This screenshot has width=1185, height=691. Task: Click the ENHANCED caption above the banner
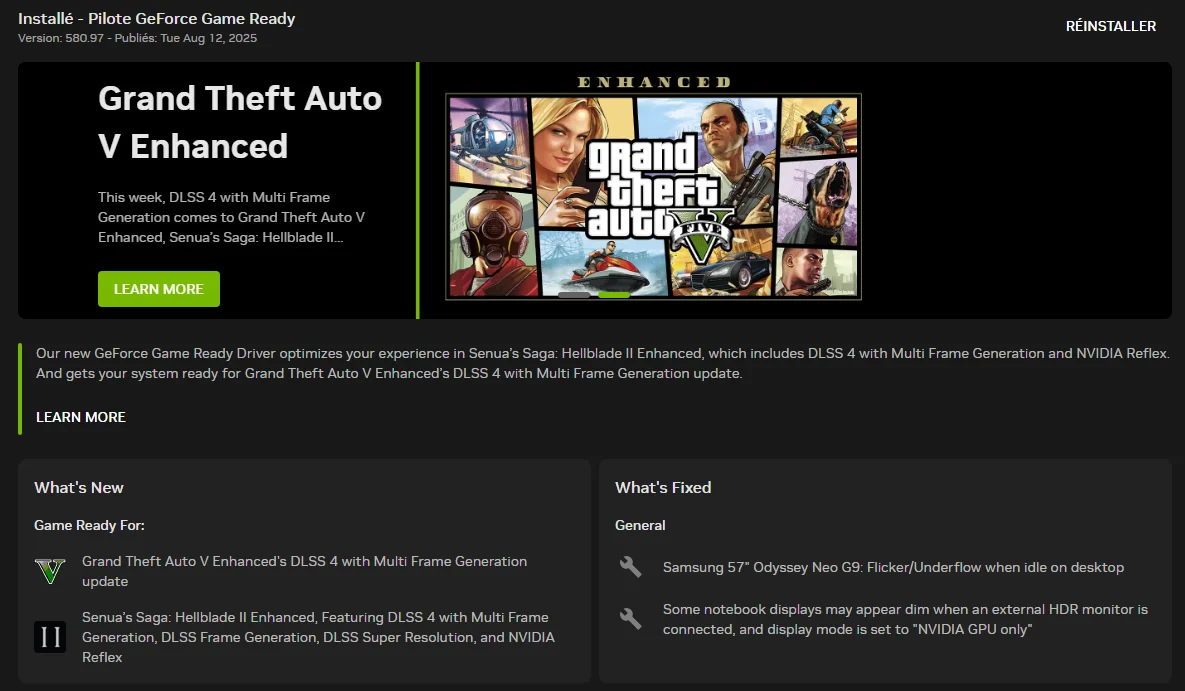click(654, 82)
